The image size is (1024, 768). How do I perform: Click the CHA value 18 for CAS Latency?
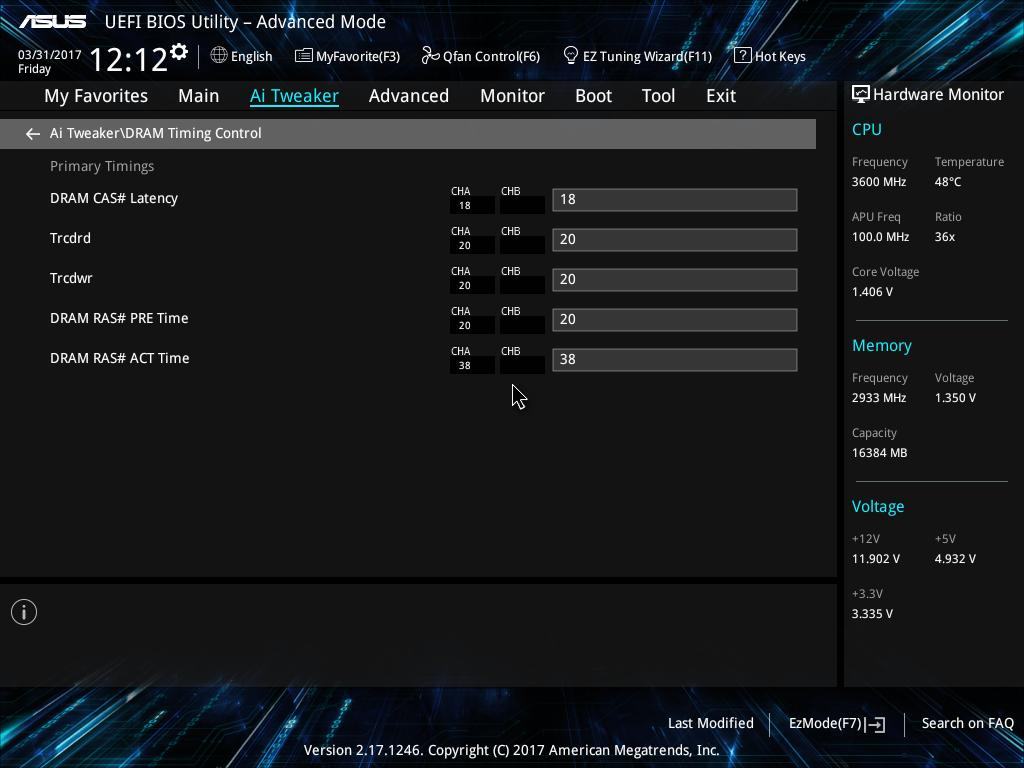point(464,206)
